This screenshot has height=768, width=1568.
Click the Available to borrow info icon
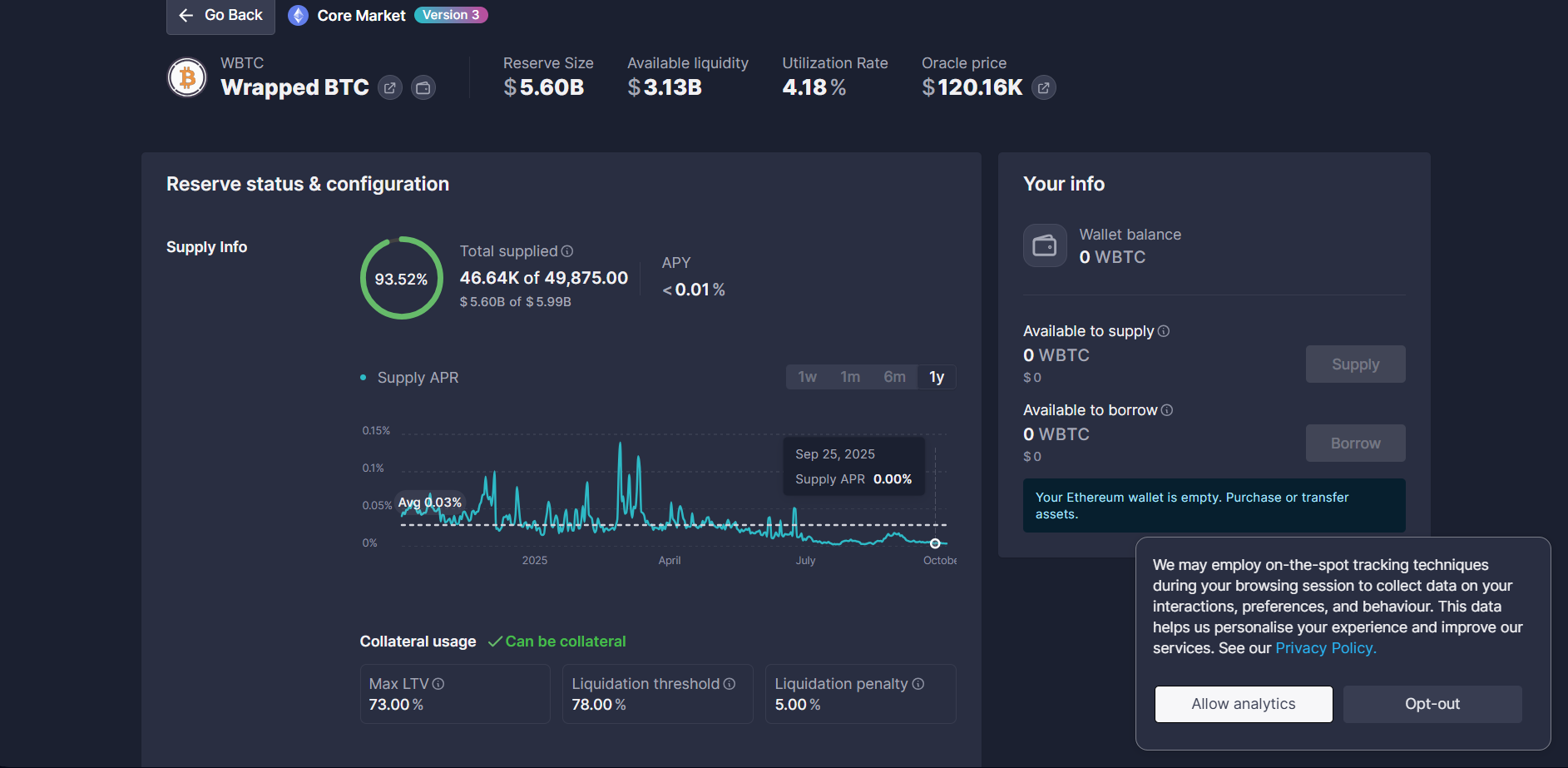pyautogui.click(x=1167, y=410)
